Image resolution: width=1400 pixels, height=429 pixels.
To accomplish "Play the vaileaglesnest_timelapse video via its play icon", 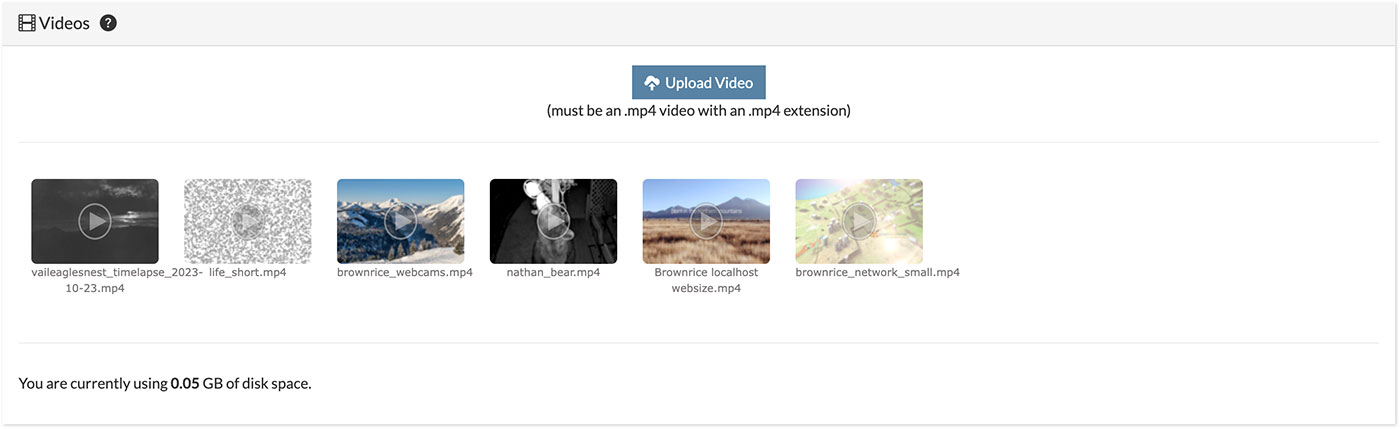I will [x=94, y=221].
